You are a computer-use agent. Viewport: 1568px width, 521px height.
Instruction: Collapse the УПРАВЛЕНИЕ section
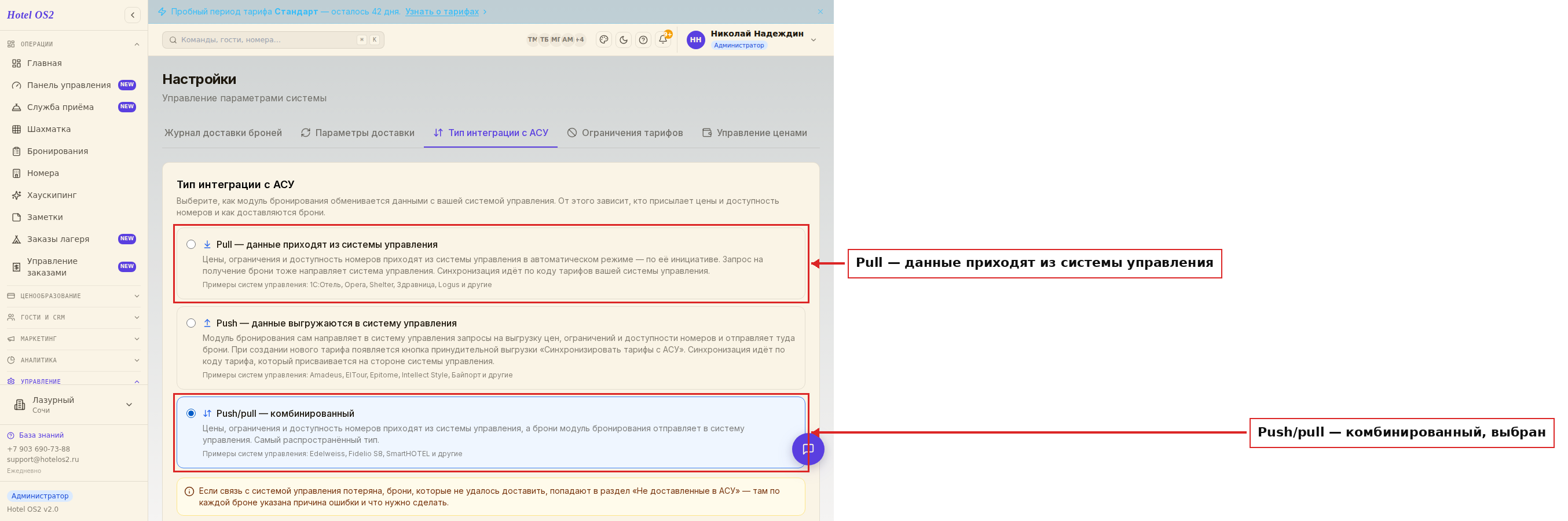[x=74, y=381]
